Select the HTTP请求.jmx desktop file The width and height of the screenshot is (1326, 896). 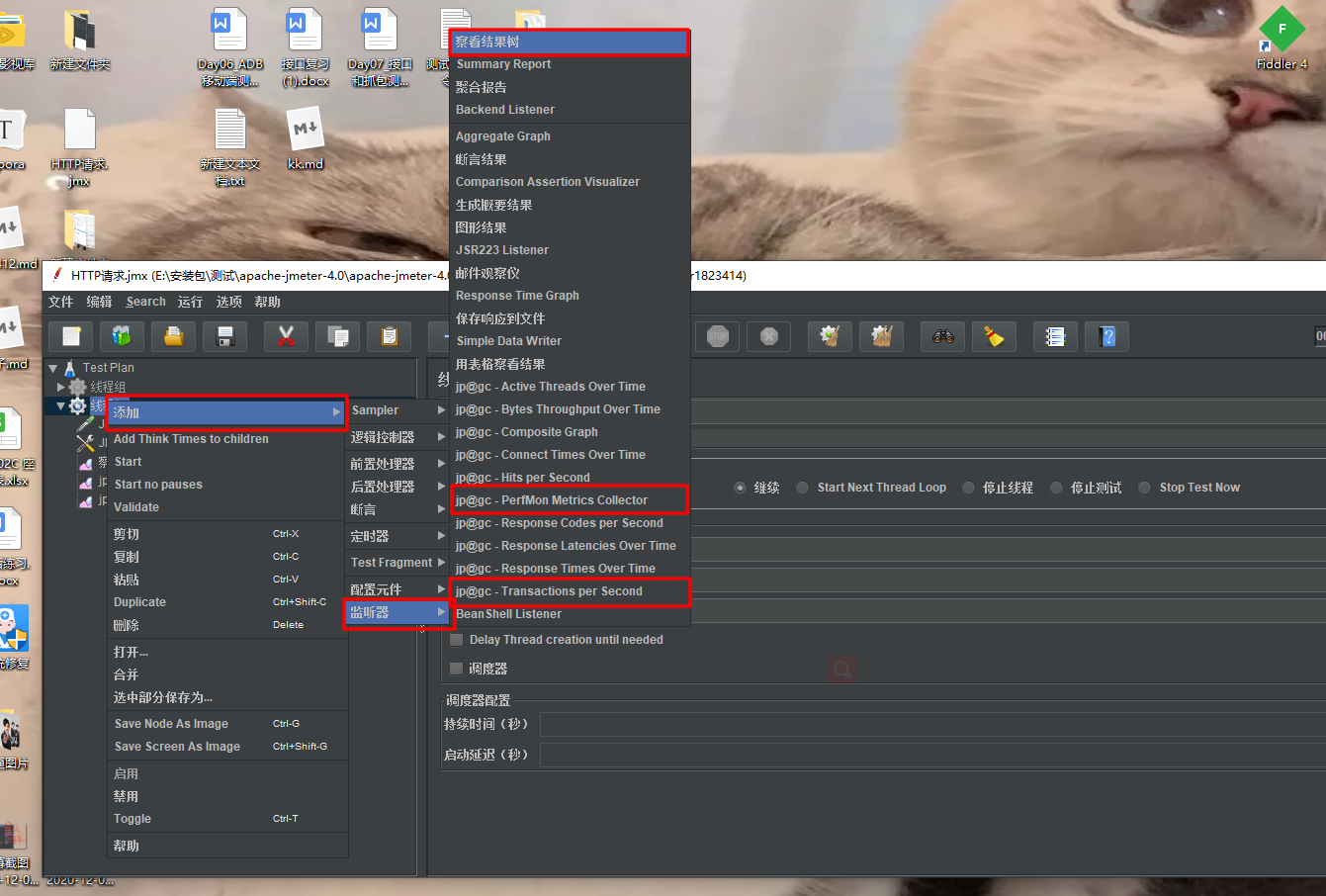click(x=79, y=147)
